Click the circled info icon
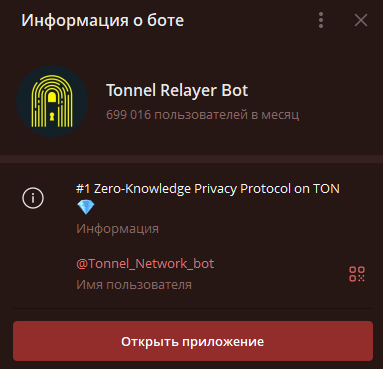The image size is (383, 369). point(33,198)
